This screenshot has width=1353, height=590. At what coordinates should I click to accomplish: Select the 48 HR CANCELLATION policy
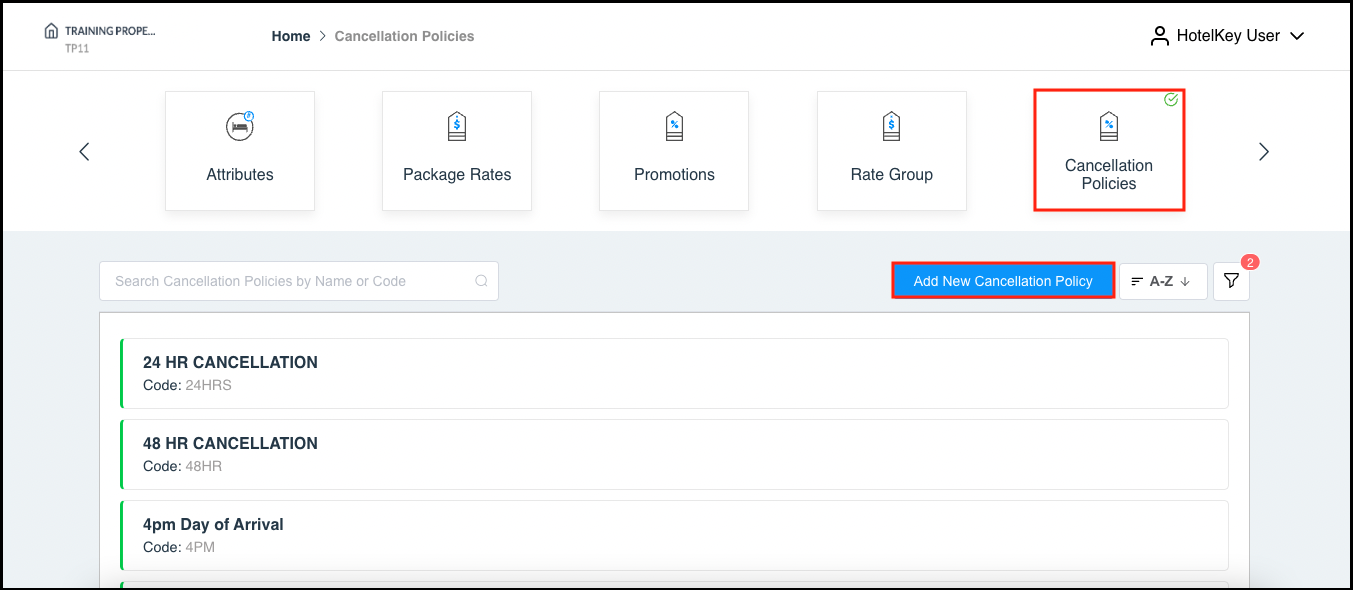(673, 454)
